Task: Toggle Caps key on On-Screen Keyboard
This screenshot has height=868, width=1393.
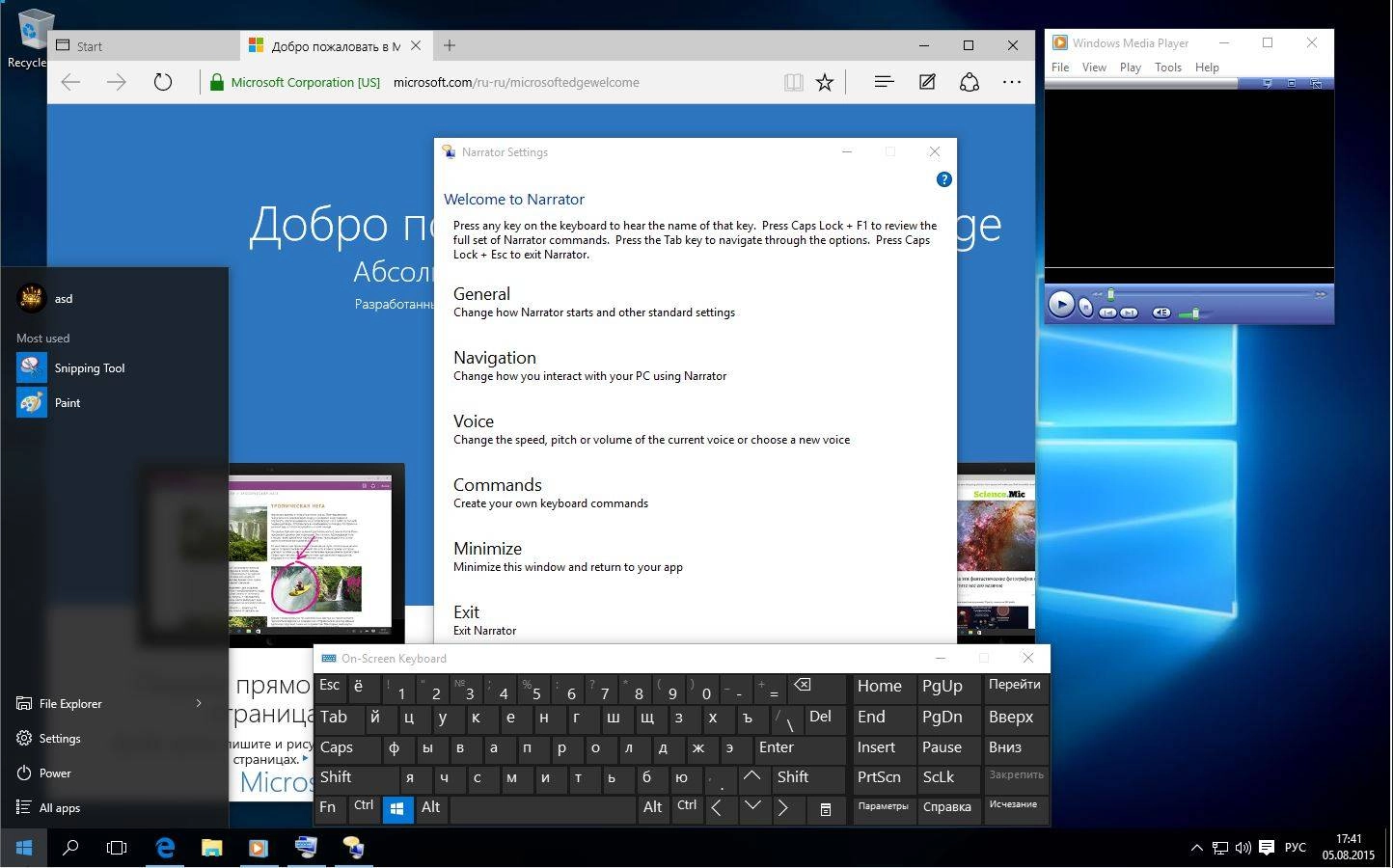Action: click(345, 748)
